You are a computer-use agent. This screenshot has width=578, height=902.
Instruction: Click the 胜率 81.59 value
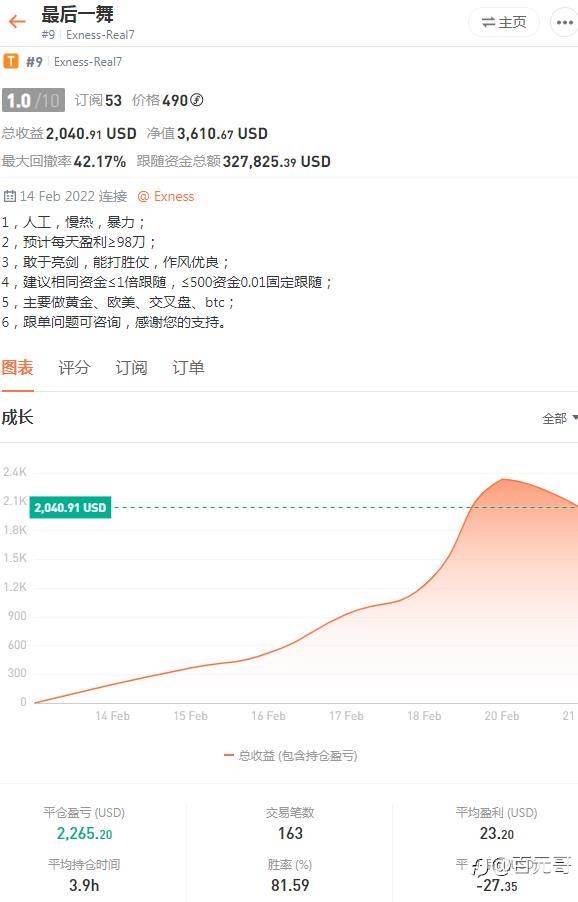point(290,885)
